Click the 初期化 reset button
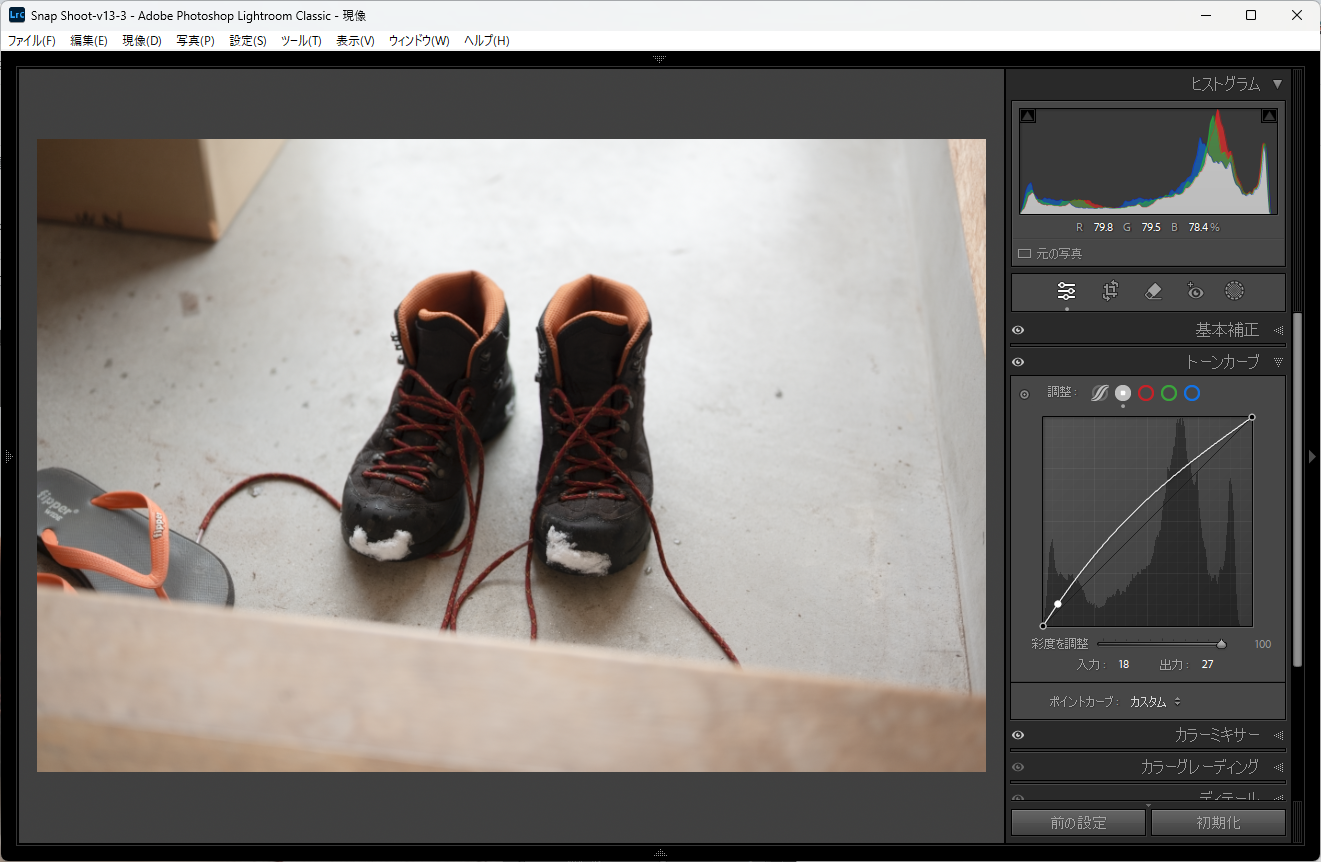This screenshot has height=862, width=1321. 1217,823
